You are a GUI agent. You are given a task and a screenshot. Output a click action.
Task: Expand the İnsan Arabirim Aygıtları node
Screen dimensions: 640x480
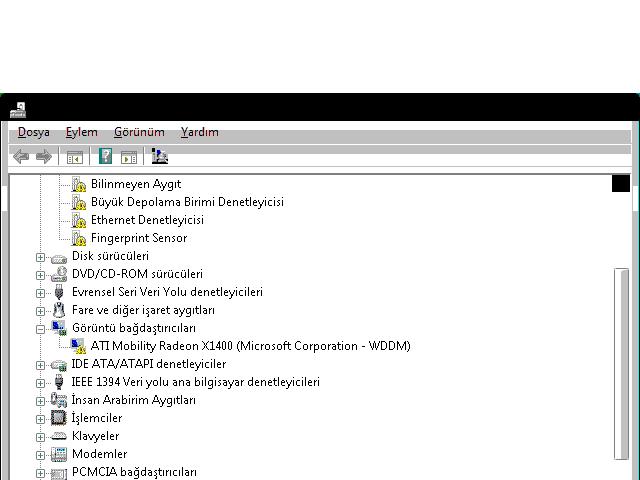click(40, 401)
